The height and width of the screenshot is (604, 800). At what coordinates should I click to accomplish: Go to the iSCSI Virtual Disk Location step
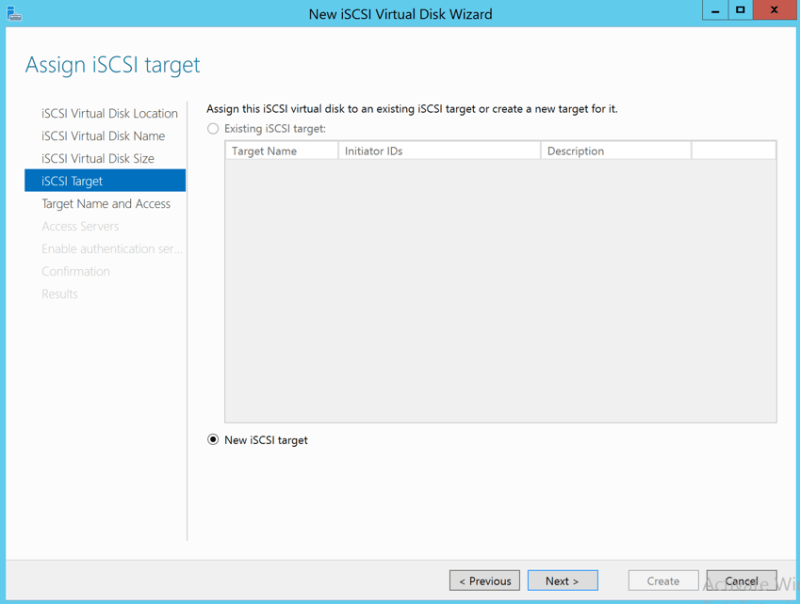point(109,114)
